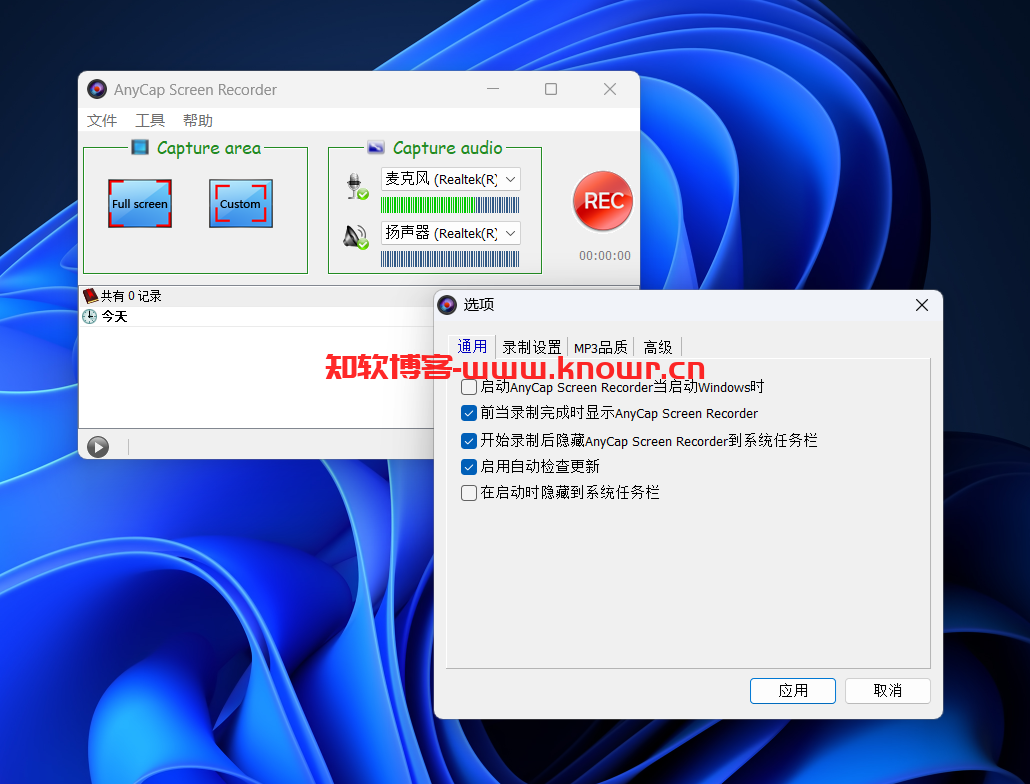Click the AnyCap logo in the main title bar
Viewport: 1030px width, 784px height.
click(x=97, y=89)
